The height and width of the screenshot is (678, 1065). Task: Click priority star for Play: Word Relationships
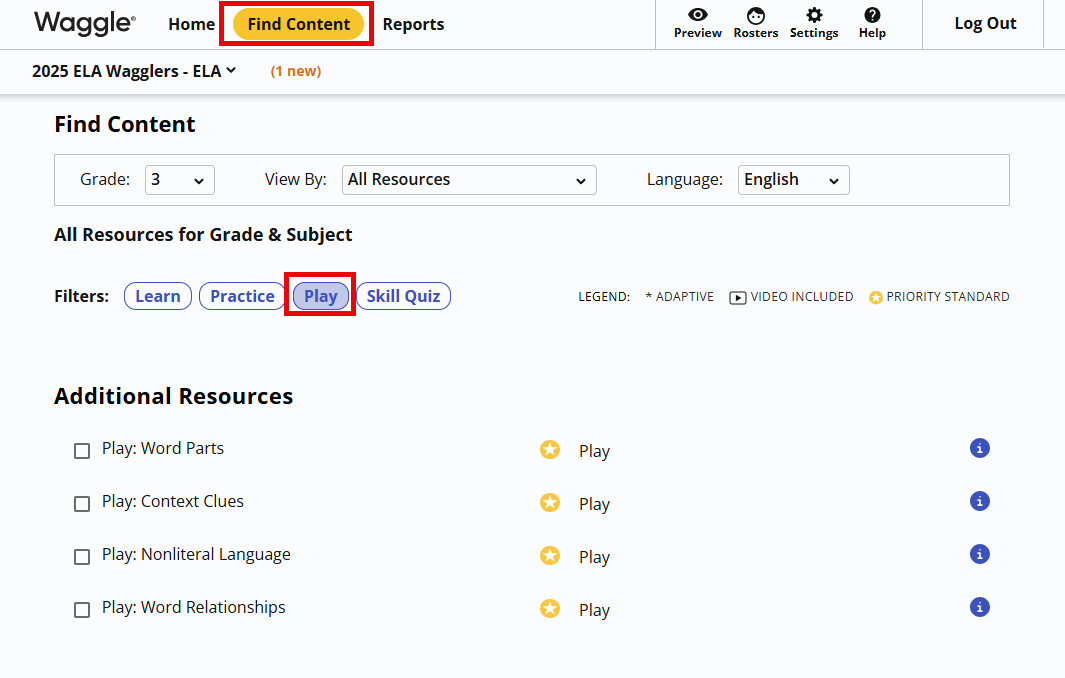pyautogui.click(x=550, y=609)
